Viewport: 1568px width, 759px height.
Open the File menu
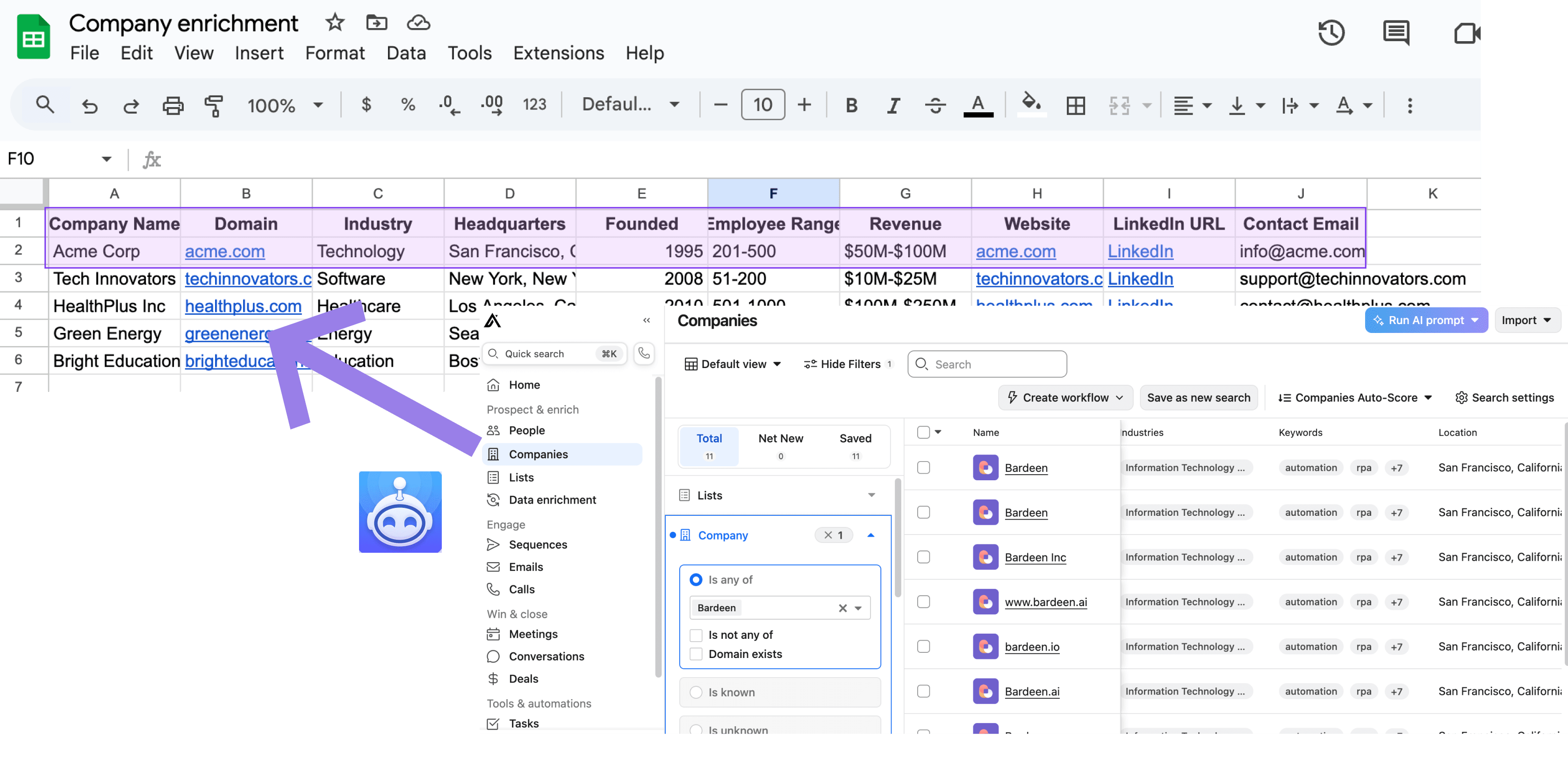(x=85, y=53)
